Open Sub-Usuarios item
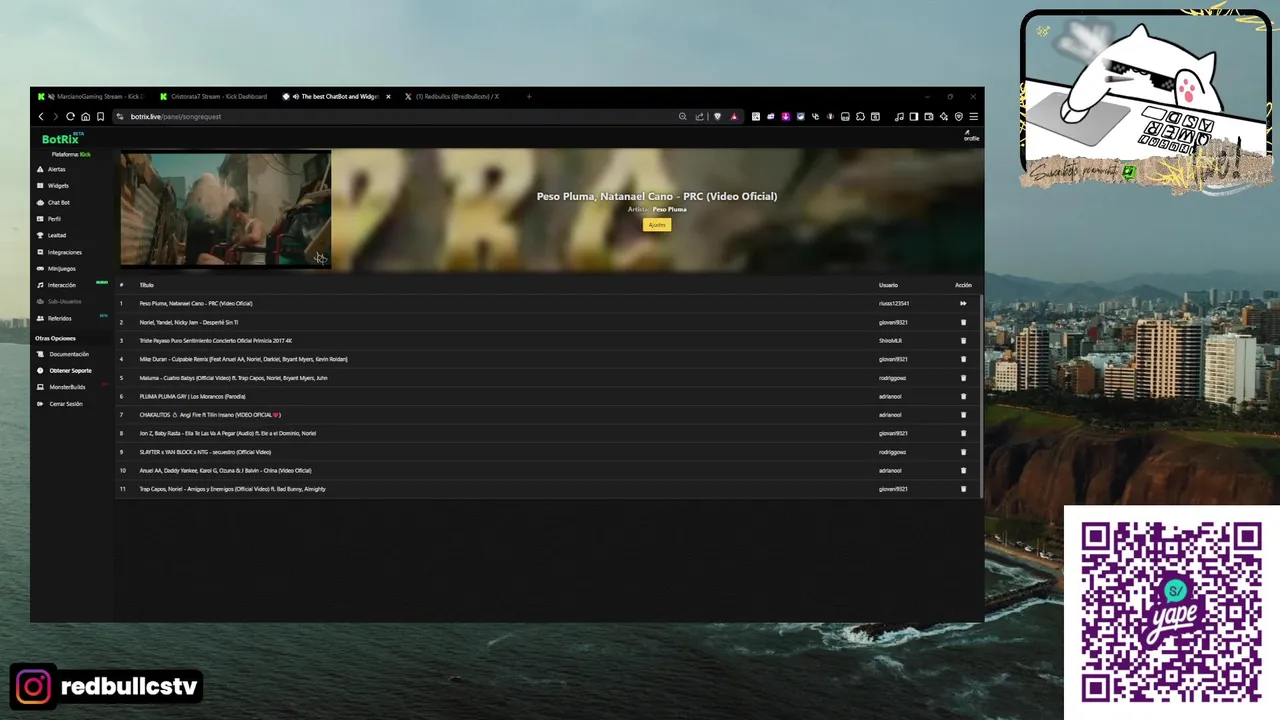This screenshot has height=720, width=1280. (x=59, y=301)
